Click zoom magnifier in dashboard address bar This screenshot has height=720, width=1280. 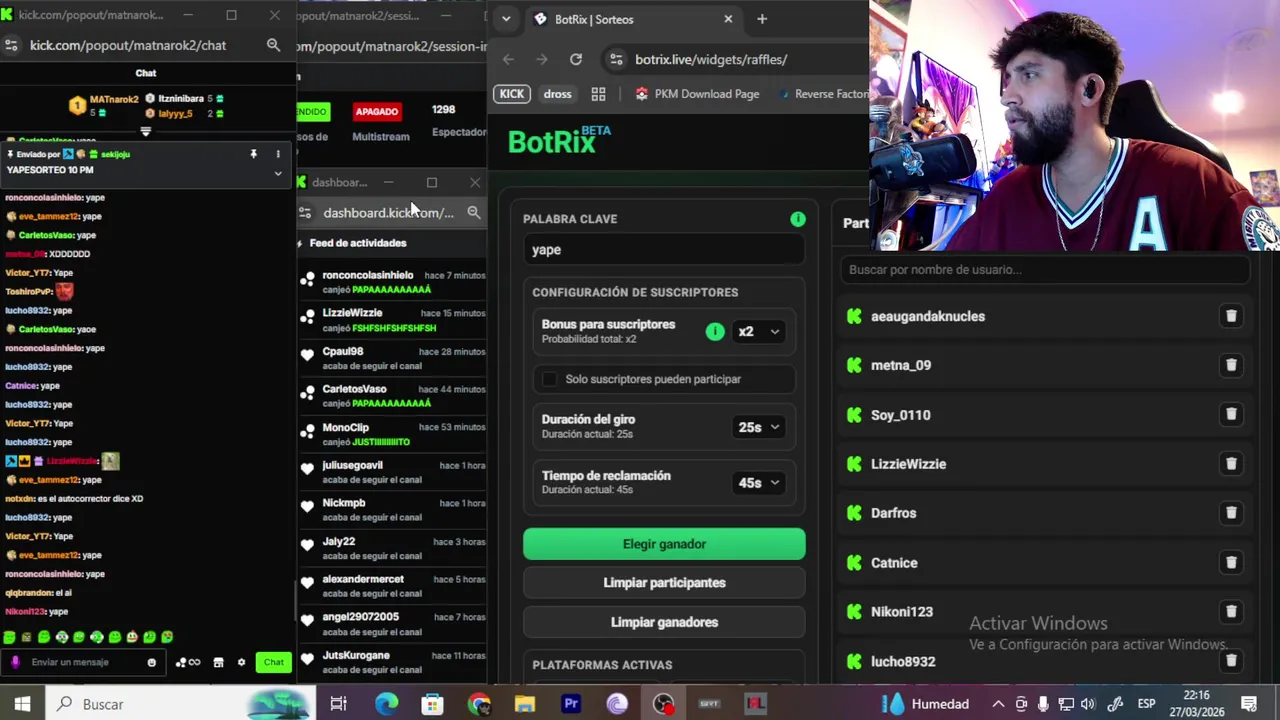(x=474, y=212)
